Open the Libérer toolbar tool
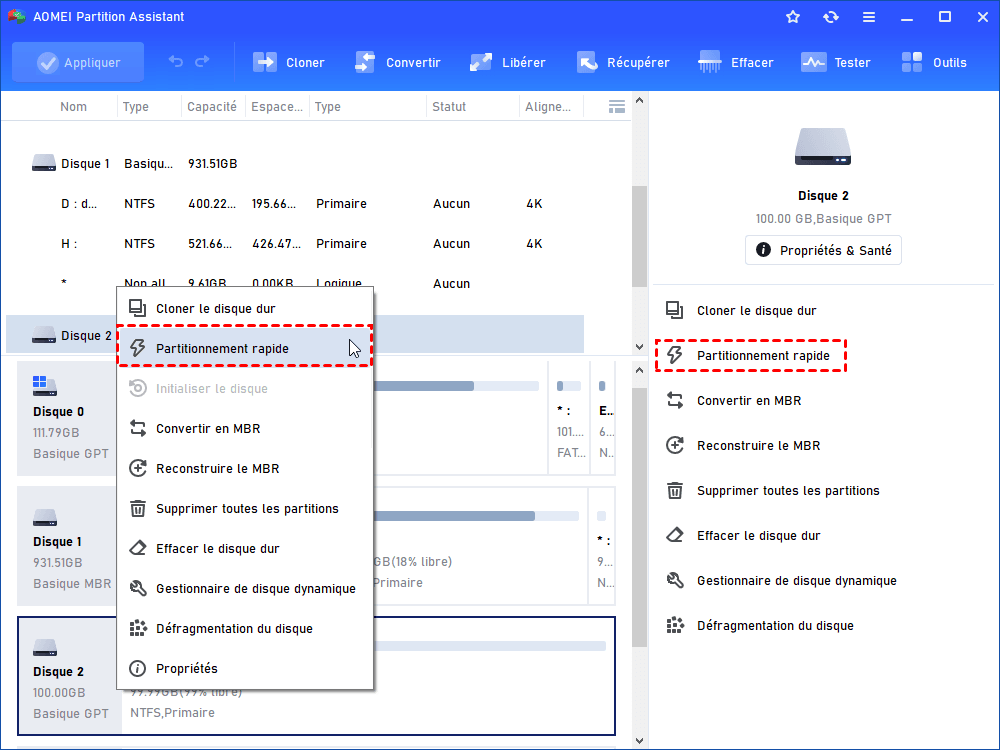This screenshot has width=1000, height=750. click(507, 62)
